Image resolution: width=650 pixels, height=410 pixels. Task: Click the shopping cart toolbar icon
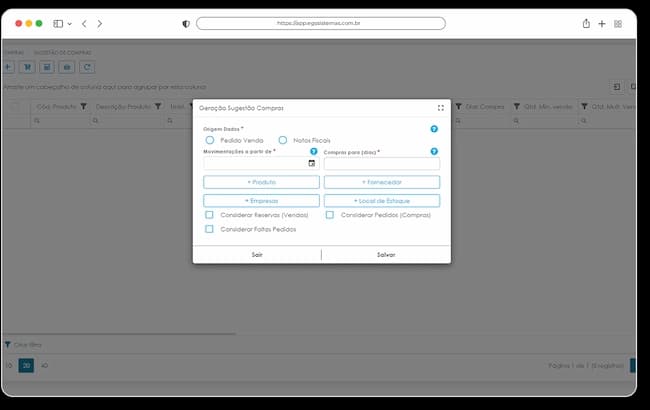pyautogui.click(x=27, y=67)
